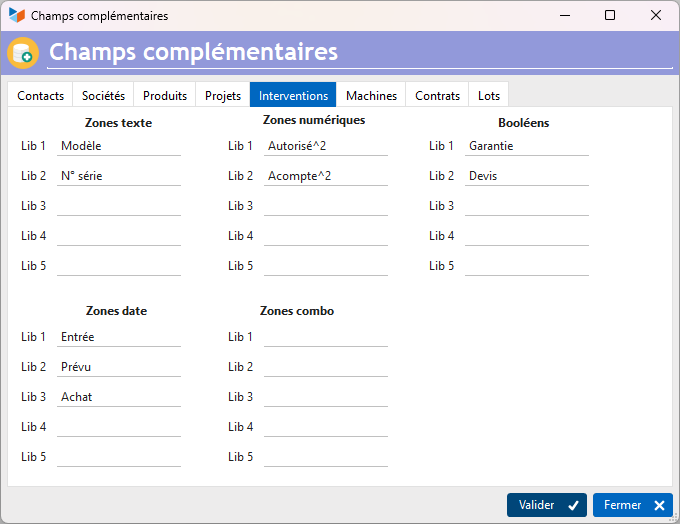The width and height of the screenshot is (680, 524).
Task: Open the Sociétés tab
Action: pyautogui.click(x=103, y=95)
